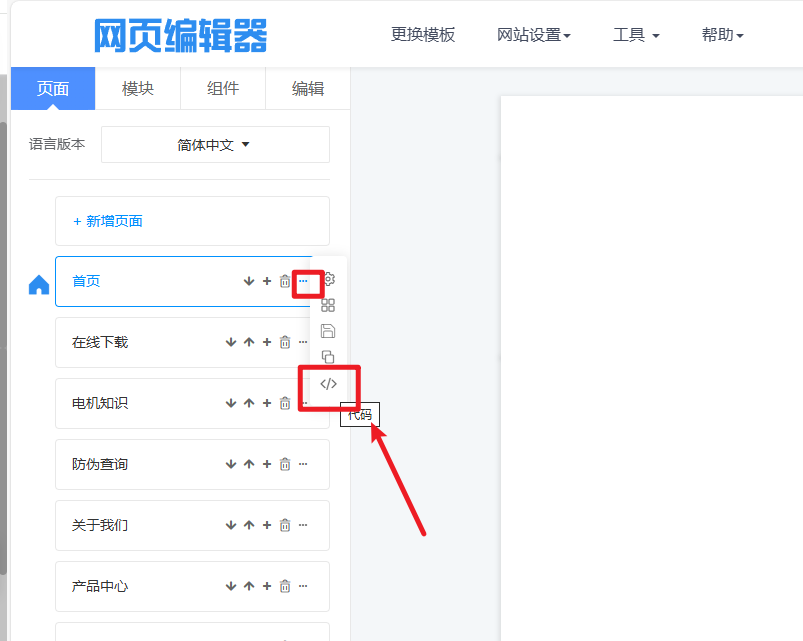This screenshot has width=803, height=641.
Task: Click the copy page icon in popup
Action: (328, 357)
